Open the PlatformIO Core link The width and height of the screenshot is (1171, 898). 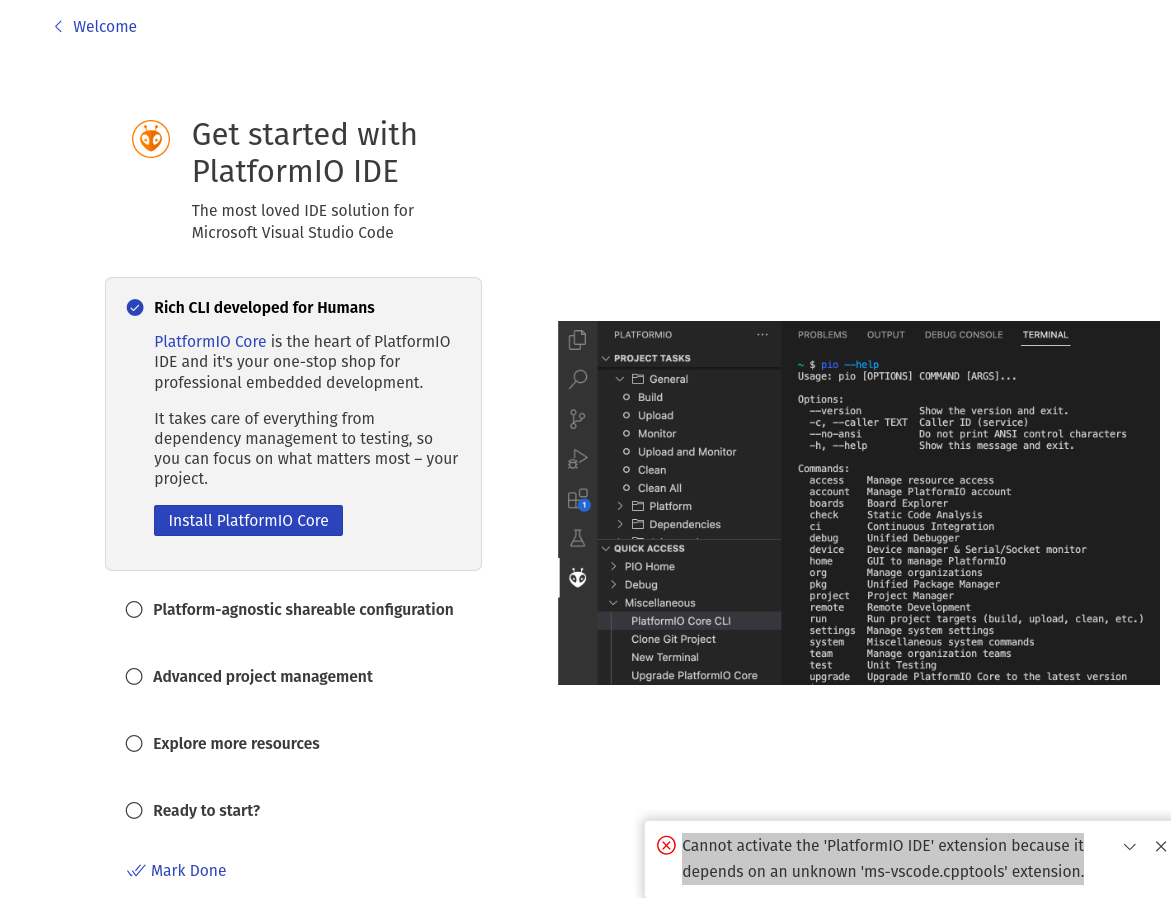pos(210,341)
